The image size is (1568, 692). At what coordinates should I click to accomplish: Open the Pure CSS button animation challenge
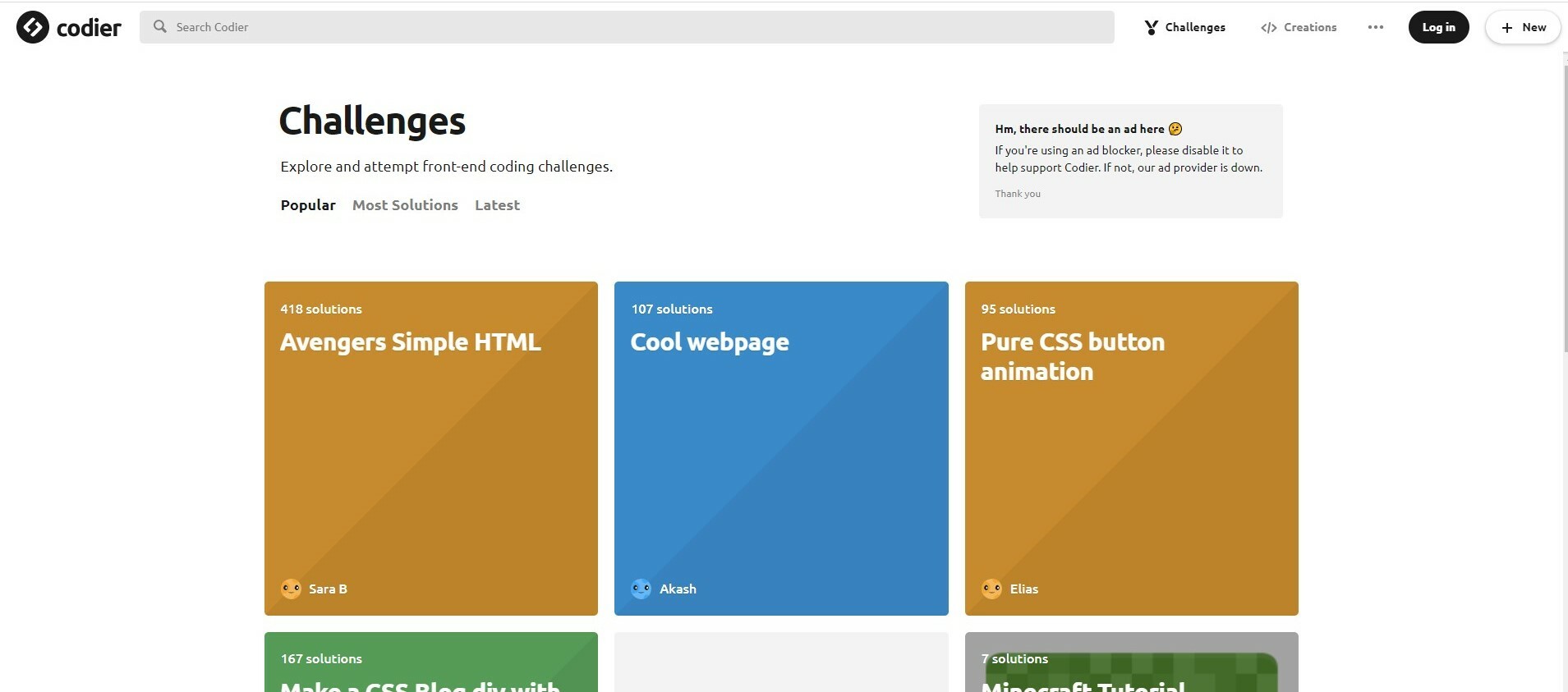(x=1131, y=448)
